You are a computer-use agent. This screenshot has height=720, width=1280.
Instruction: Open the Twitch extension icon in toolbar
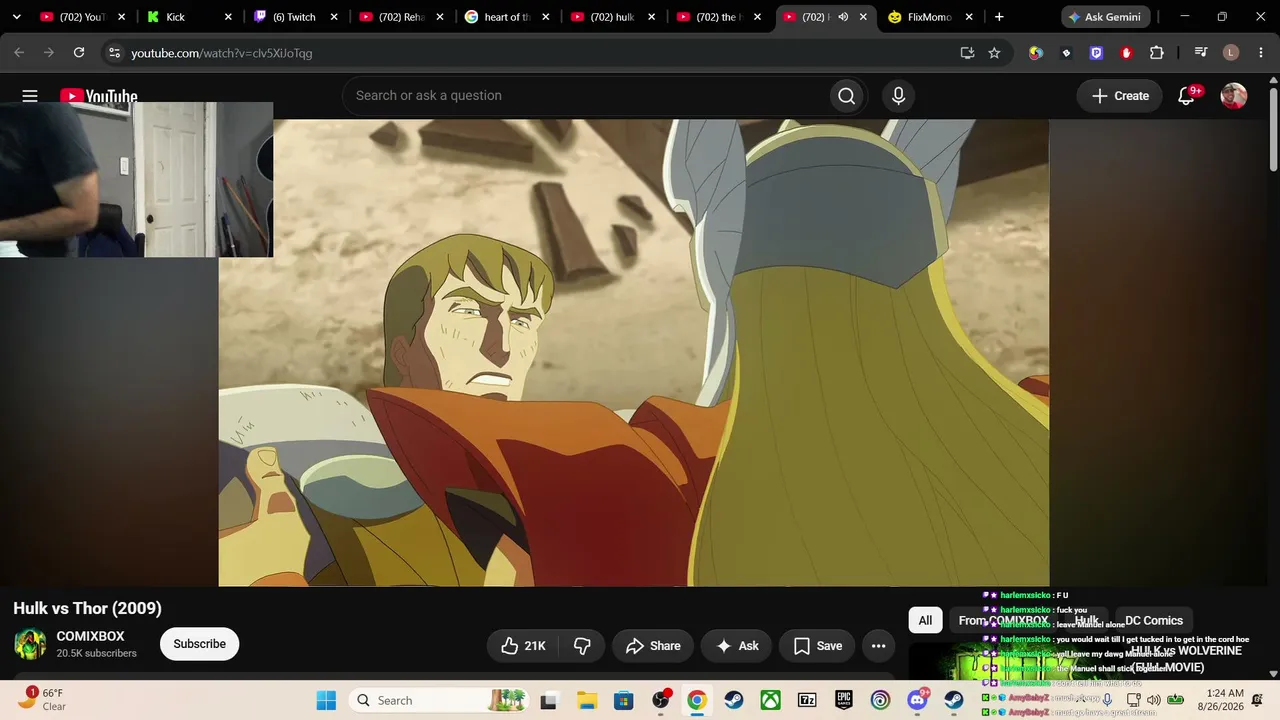coord(1096,53)
